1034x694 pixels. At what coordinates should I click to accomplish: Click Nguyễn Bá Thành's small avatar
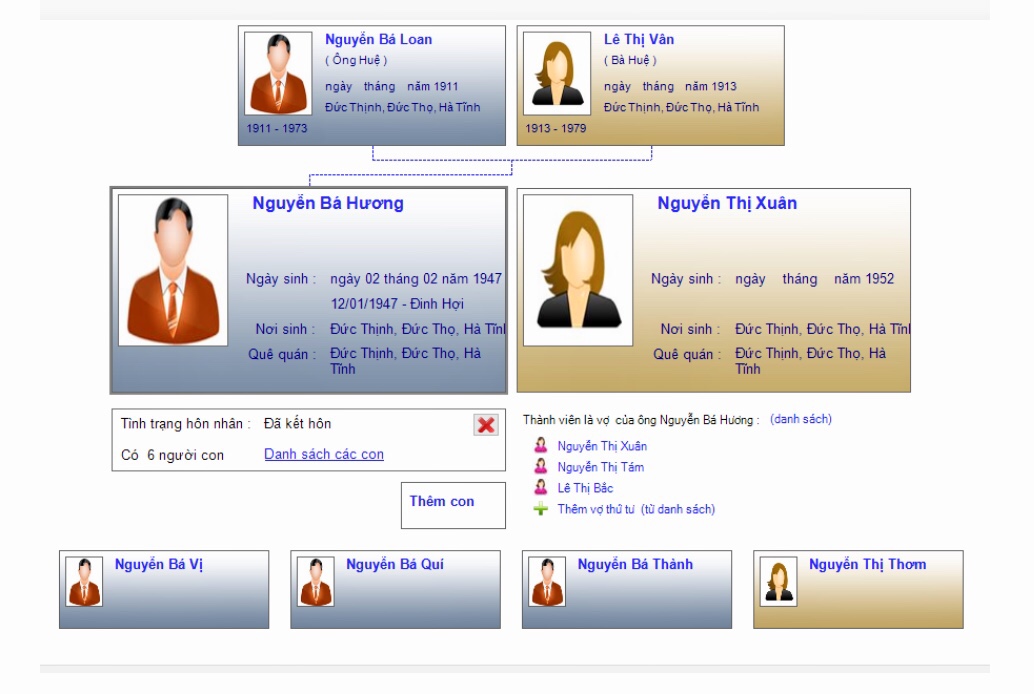click(547, 581)
